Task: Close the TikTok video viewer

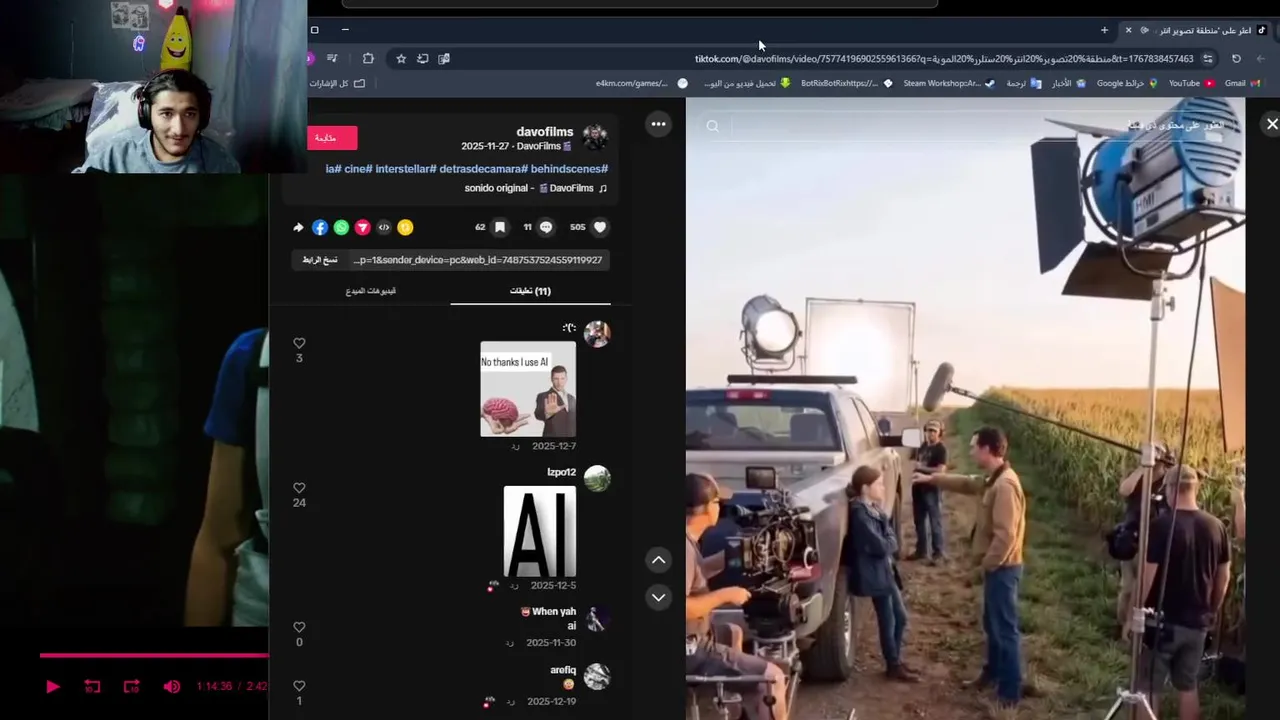Action: point(1271,124)
